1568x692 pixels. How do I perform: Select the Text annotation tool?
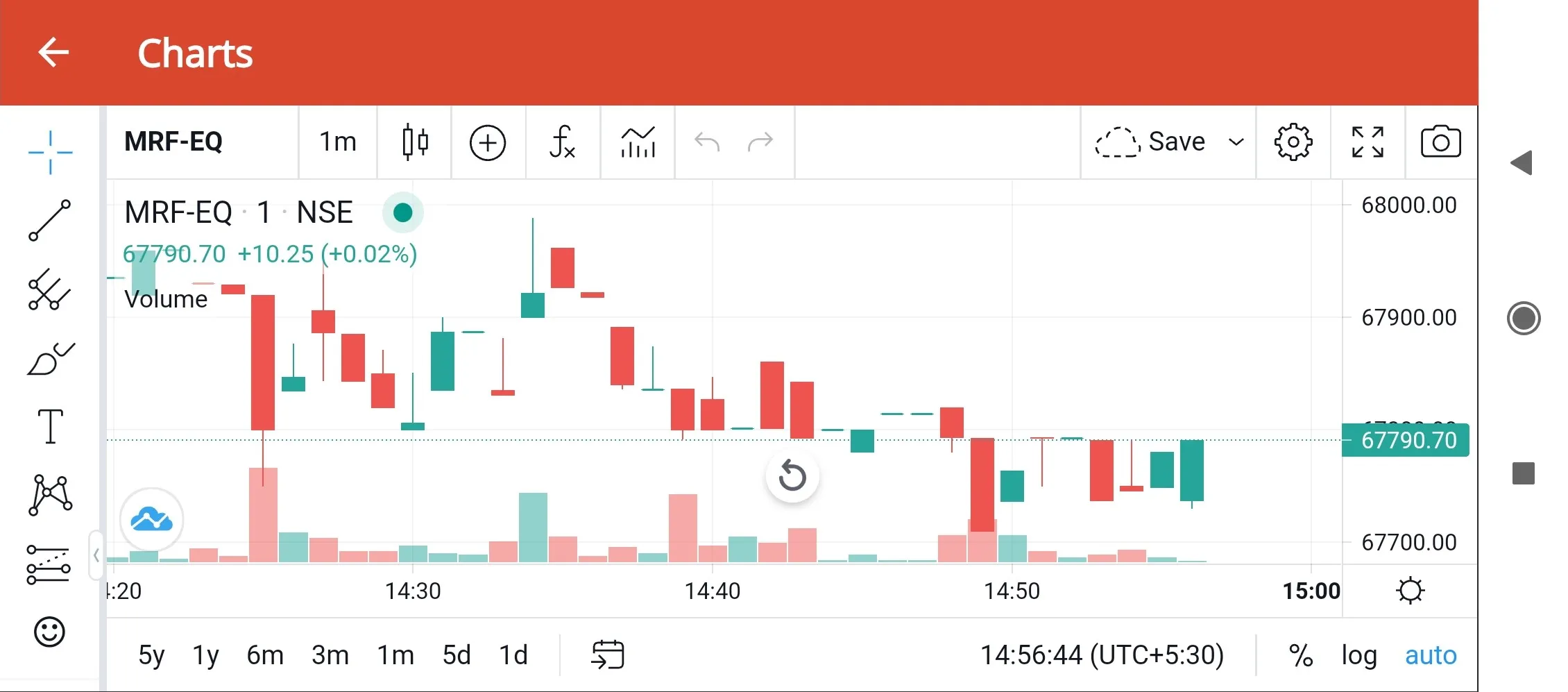(50, 425)
